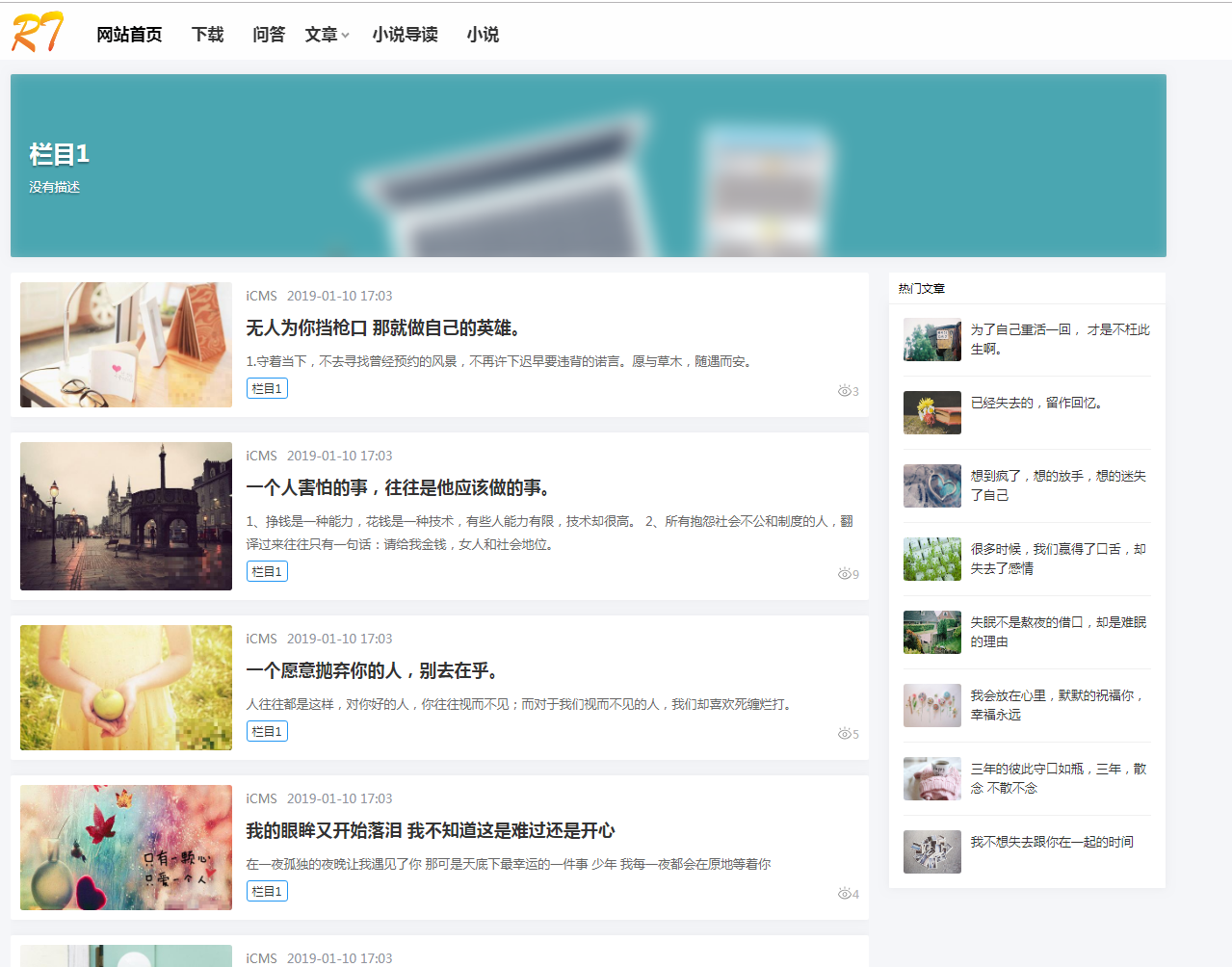Click the 栏目1 tag under 一个愿意抛弃你的人
Screen dimensions: 1232x967
coord(267,731)
